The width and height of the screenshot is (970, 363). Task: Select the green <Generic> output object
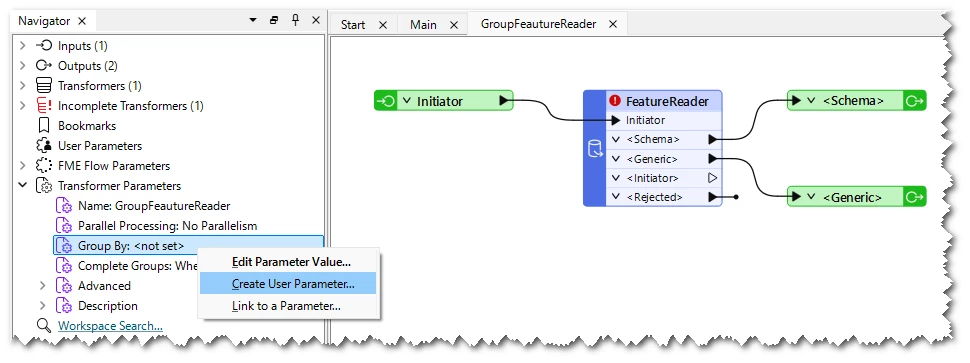tap(856, 197)
